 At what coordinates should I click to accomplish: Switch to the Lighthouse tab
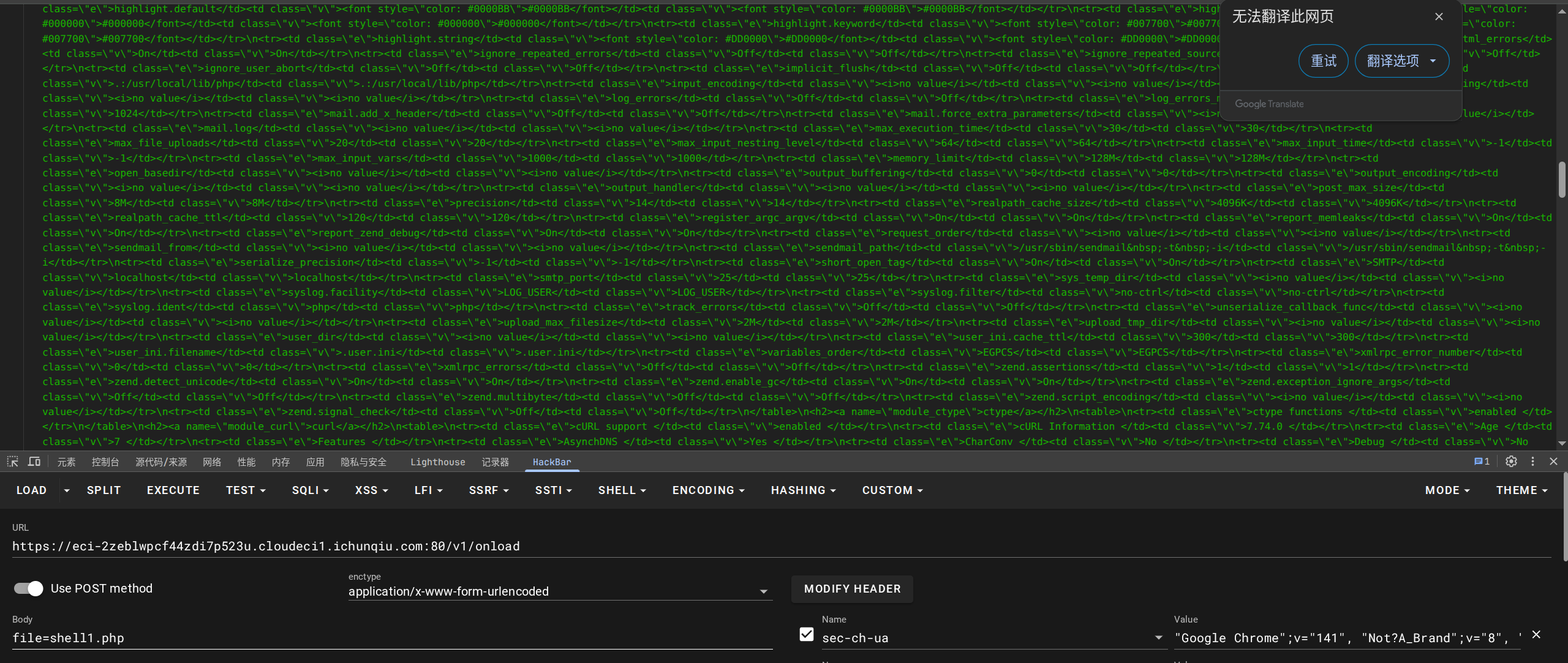(437, 462)
